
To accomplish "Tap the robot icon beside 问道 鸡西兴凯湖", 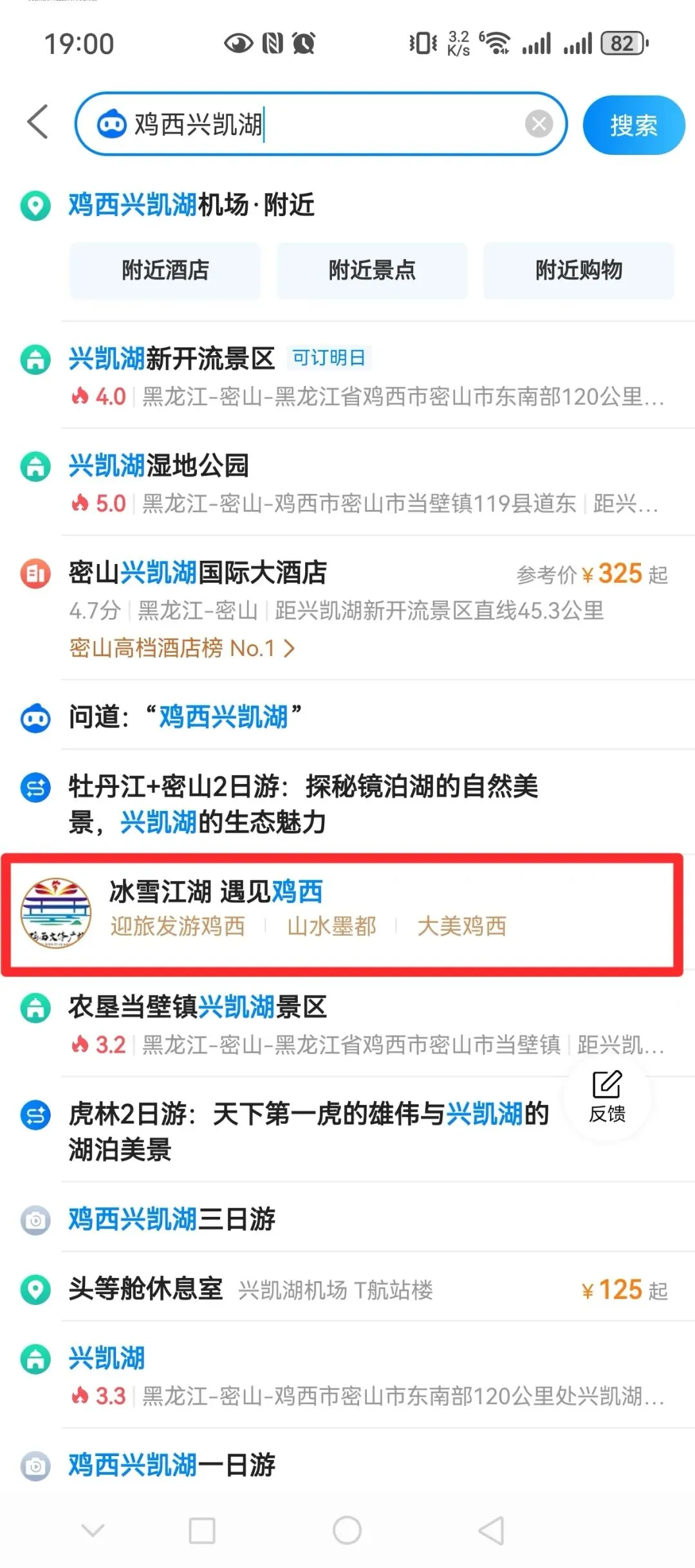I will coord(35,718).
